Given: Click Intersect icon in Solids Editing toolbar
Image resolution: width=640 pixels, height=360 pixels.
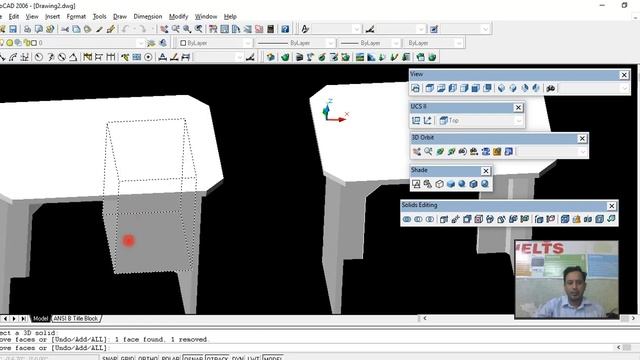Looking at the screenshot, I should pos(430,219).
